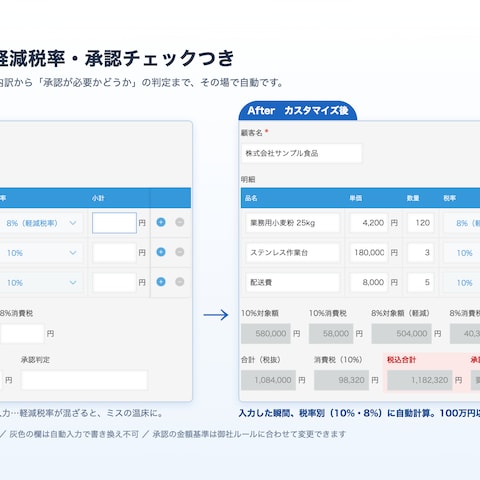Screen dimensions: 480x480
Task: Click the 10%対象額 label
Action: tap(260, 313)
